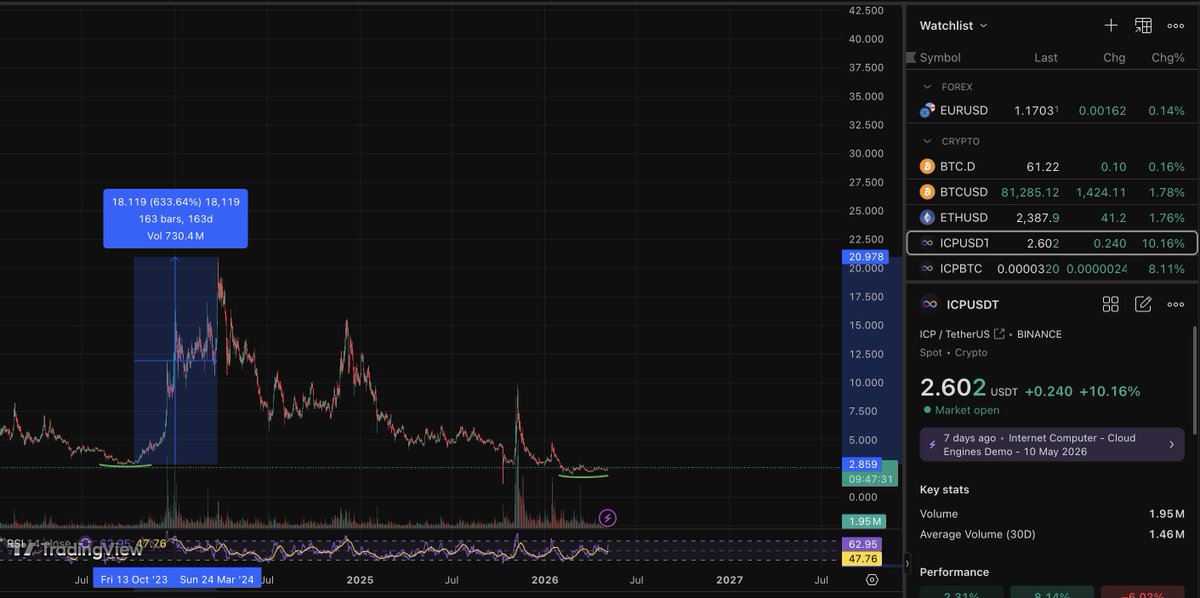
Task: Select the ICPBTC watchlist row
Action: tap(1052, 269)
